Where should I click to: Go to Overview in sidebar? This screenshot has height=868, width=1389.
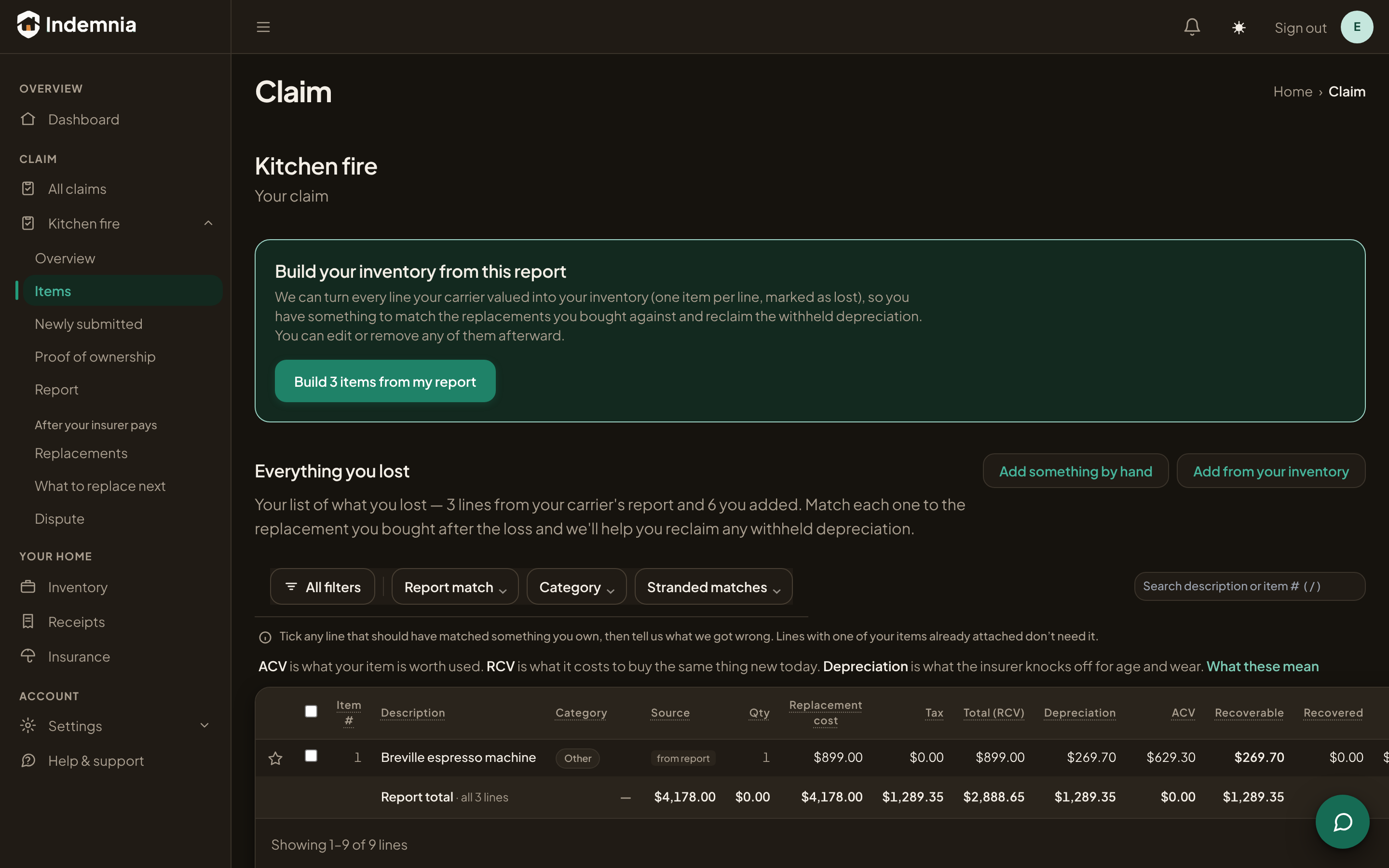pos(65,258)
